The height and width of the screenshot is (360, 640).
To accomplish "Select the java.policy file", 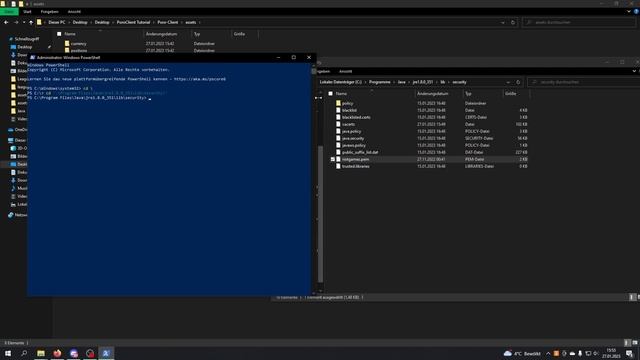I will pos(351,131).
